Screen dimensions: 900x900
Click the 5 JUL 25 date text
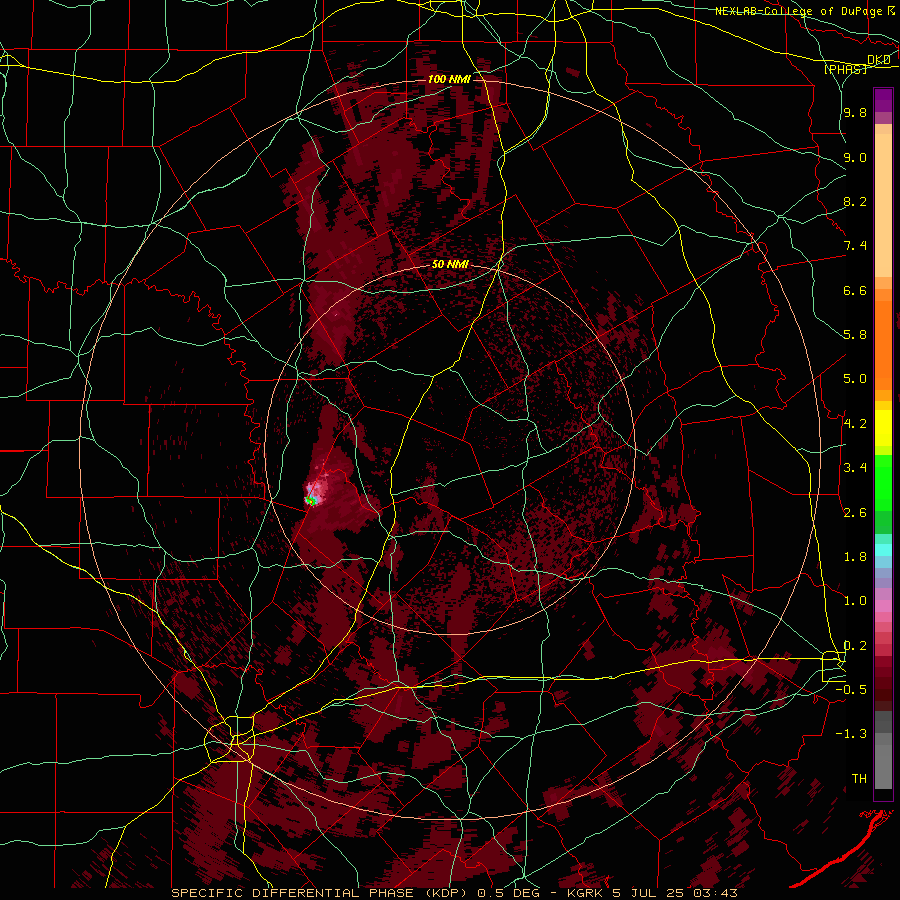650,893
